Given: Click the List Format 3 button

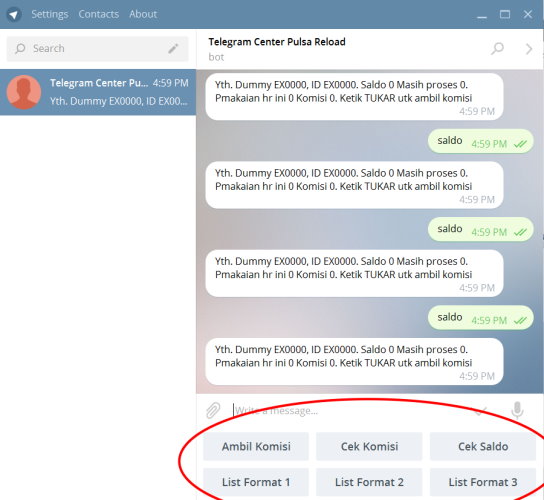Looking at the screenshot, I should tap(483, 482).
